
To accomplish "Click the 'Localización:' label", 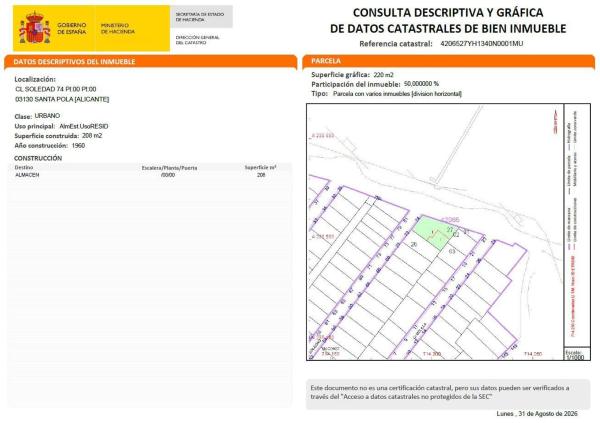I will (x=35, y=79).
